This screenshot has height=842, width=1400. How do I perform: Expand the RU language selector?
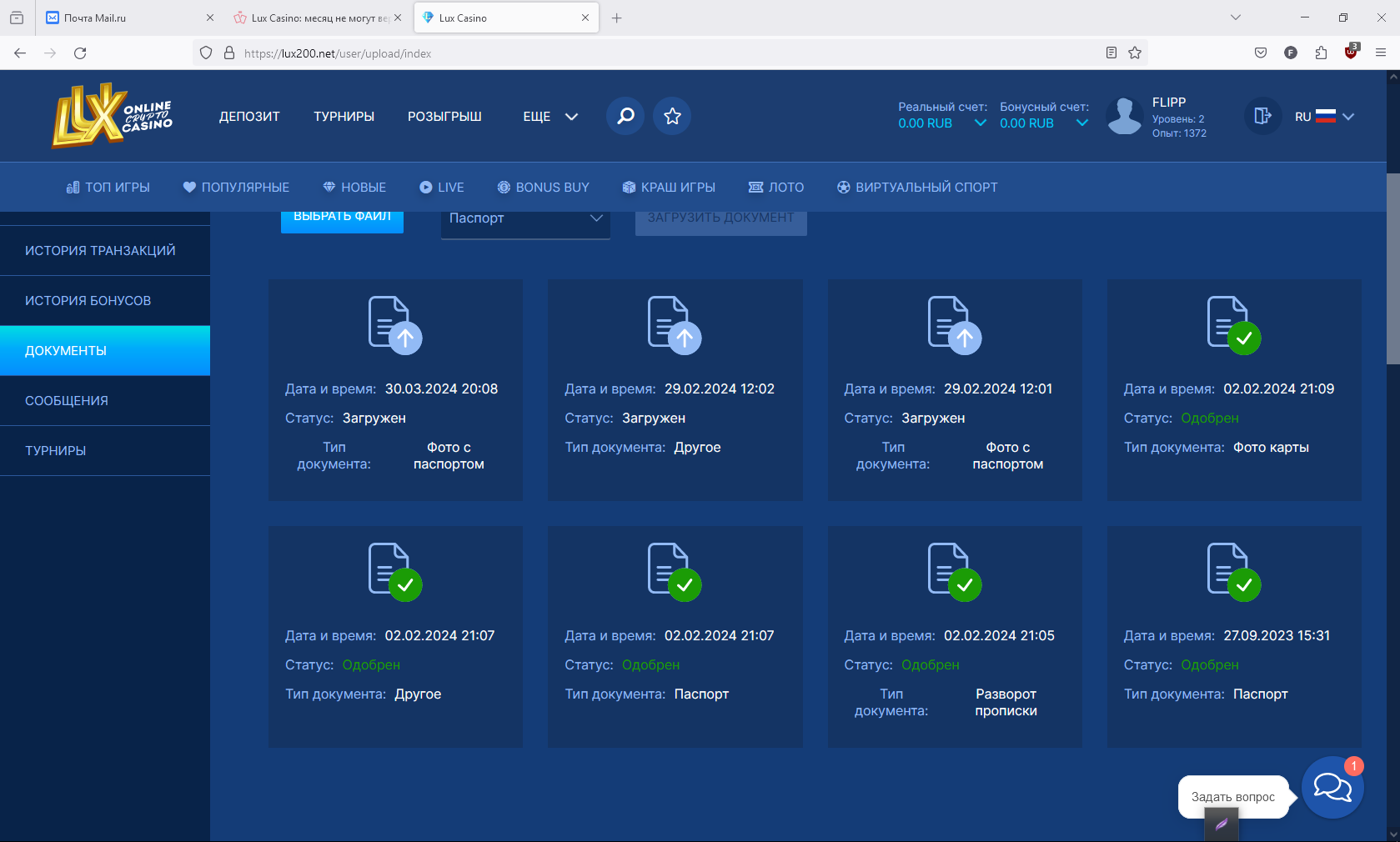pyautogui.click(x=1324, y=117)
